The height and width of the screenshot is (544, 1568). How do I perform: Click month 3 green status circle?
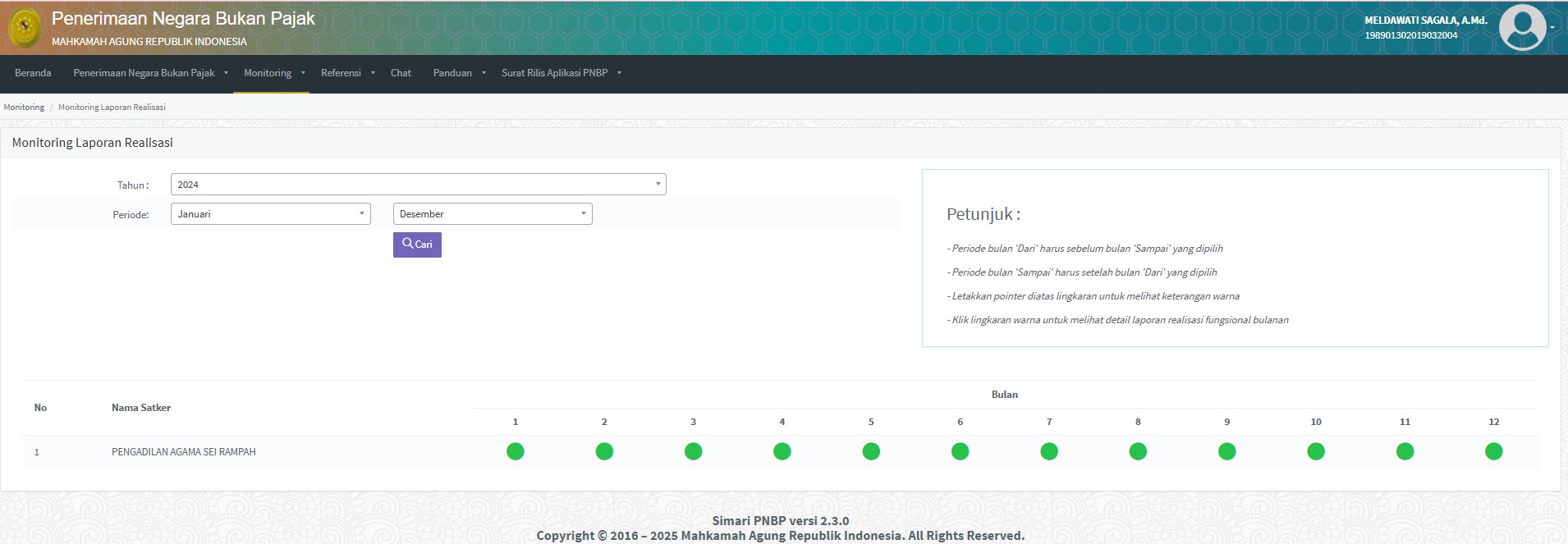click(x=693, y=451)
